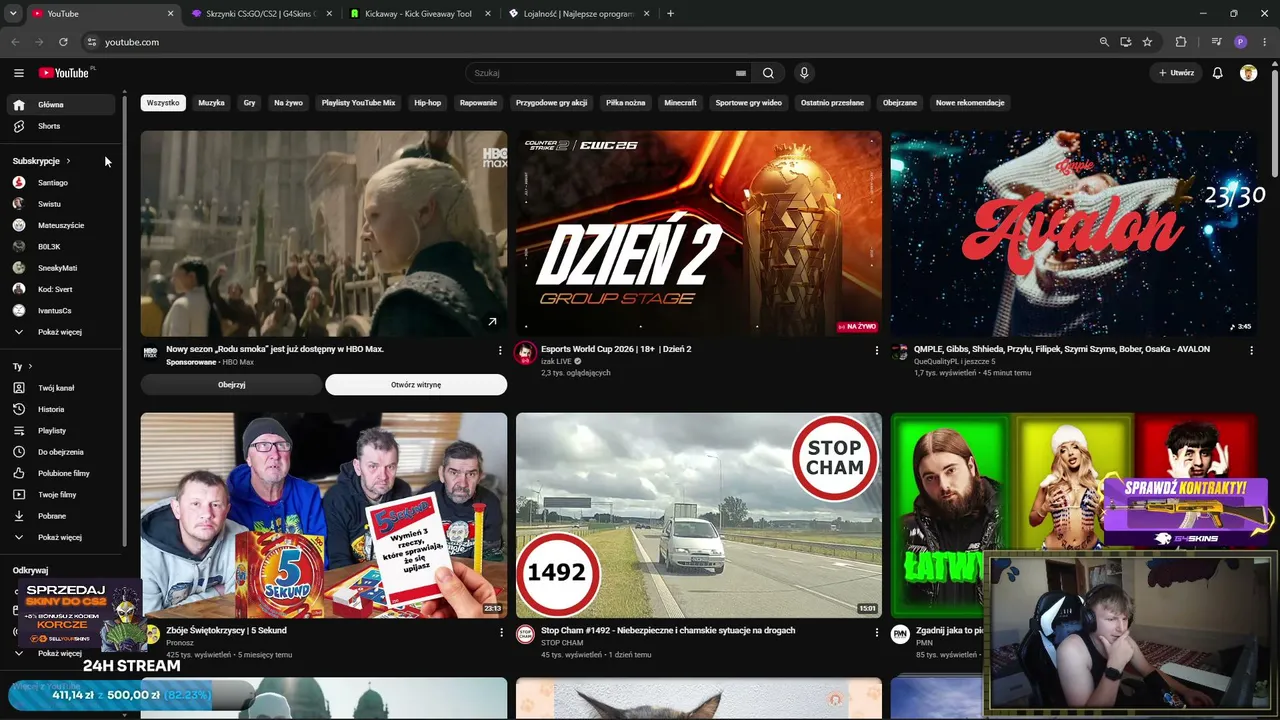Viewport: 1280px width, 720px height.
Task: Select the Muzyka filter chip
Action: click(211, 103)
